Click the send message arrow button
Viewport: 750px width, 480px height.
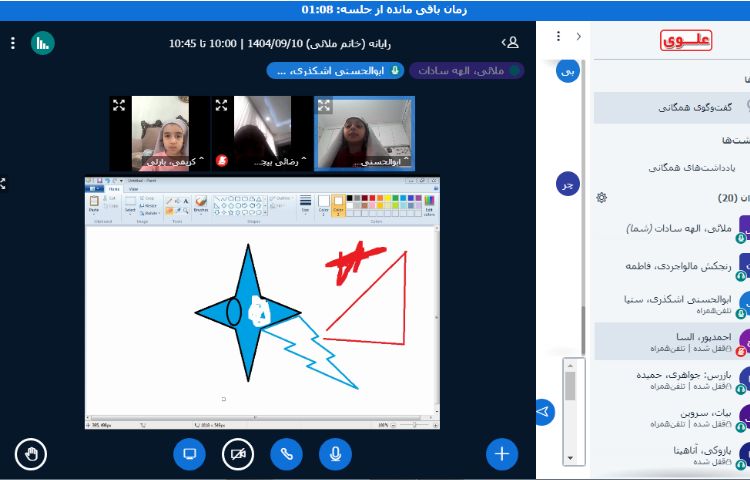(x=544, y=411)
